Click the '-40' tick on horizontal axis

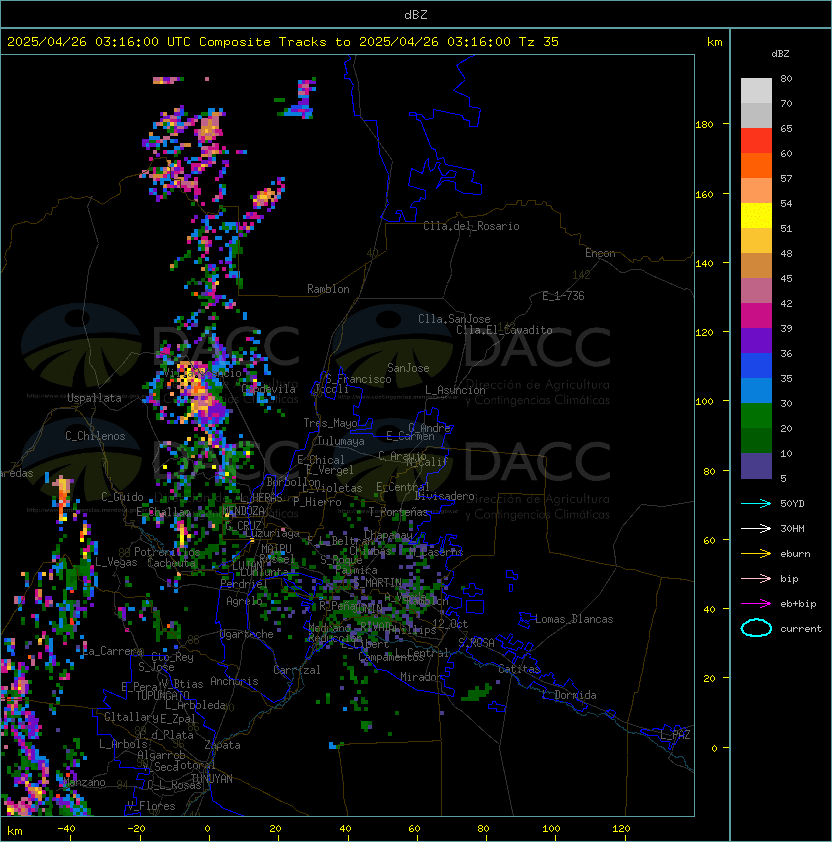pos(66,829)
